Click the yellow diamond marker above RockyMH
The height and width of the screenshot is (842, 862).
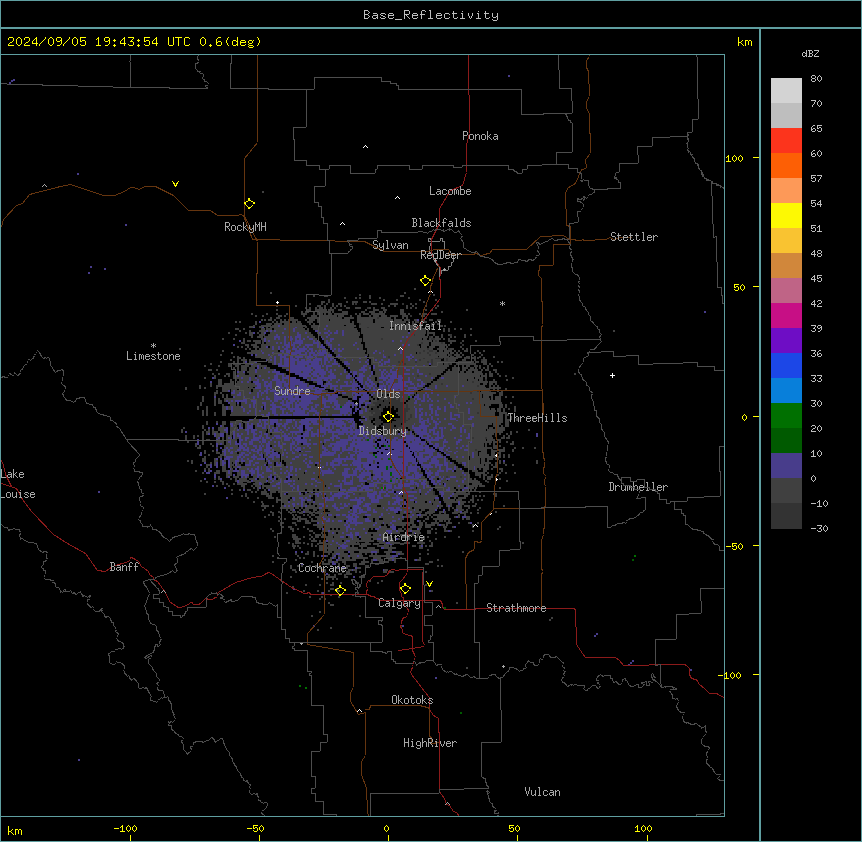point(250,204)
